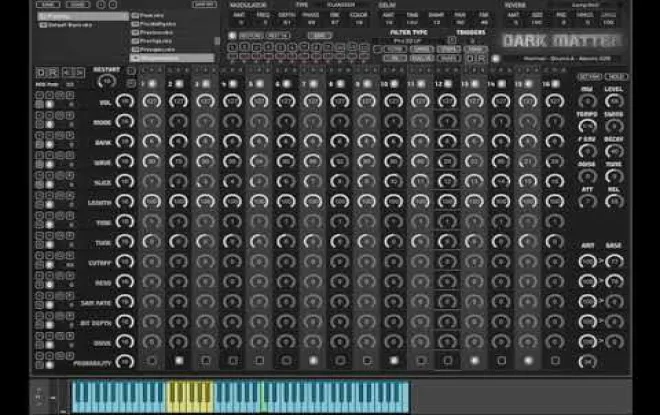Open the reverb type dropdown at top right

pyautogui.click(x=586, y=5)
